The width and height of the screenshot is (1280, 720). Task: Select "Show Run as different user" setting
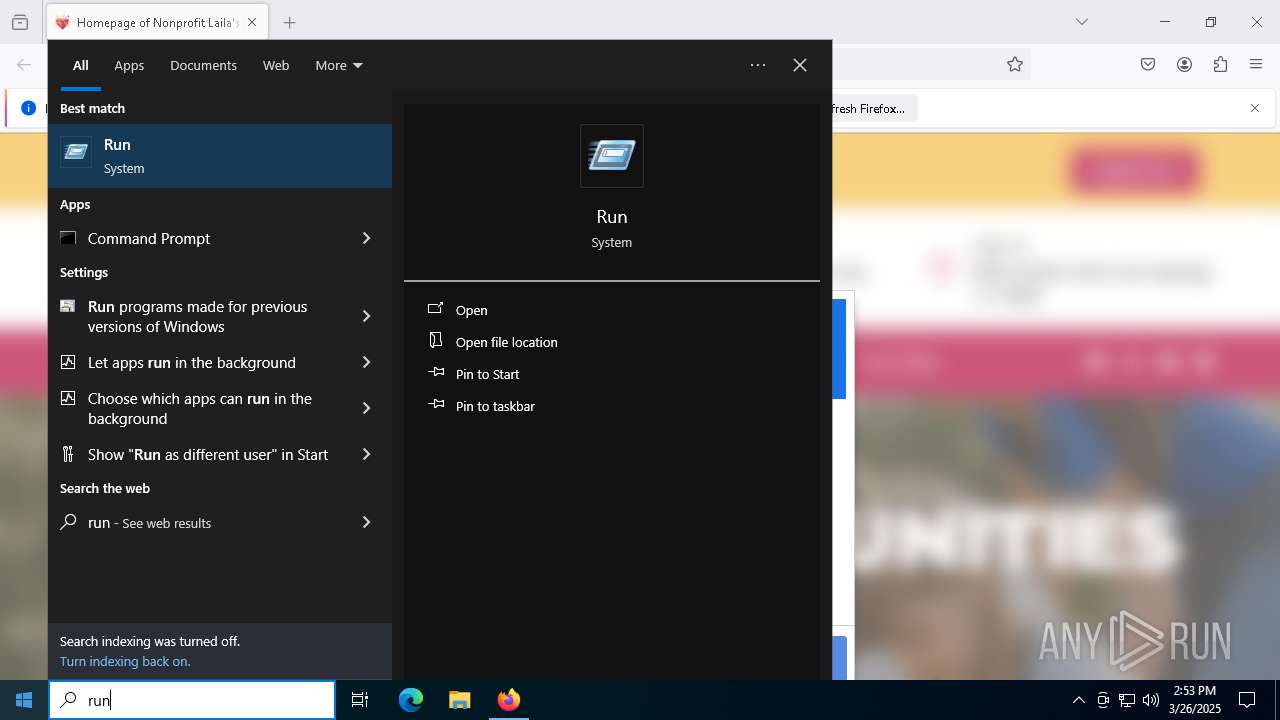[x=220, y=454]
